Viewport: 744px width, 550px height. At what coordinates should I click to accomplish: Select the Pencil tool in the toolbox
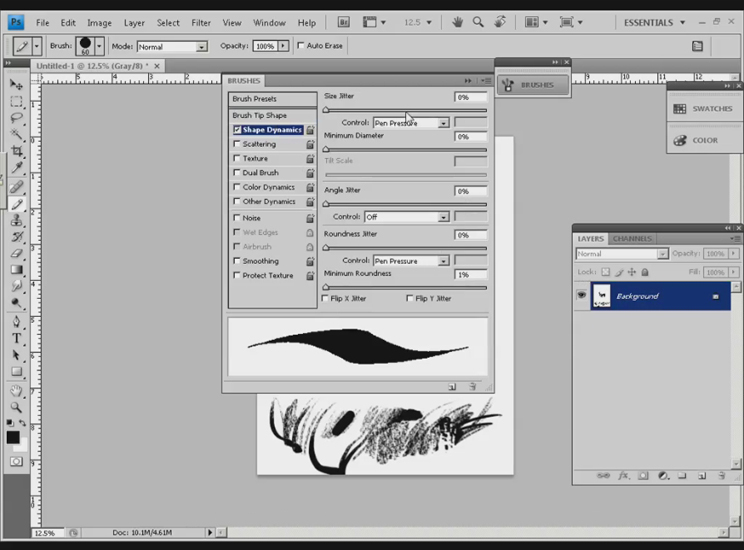pos(16,204)
